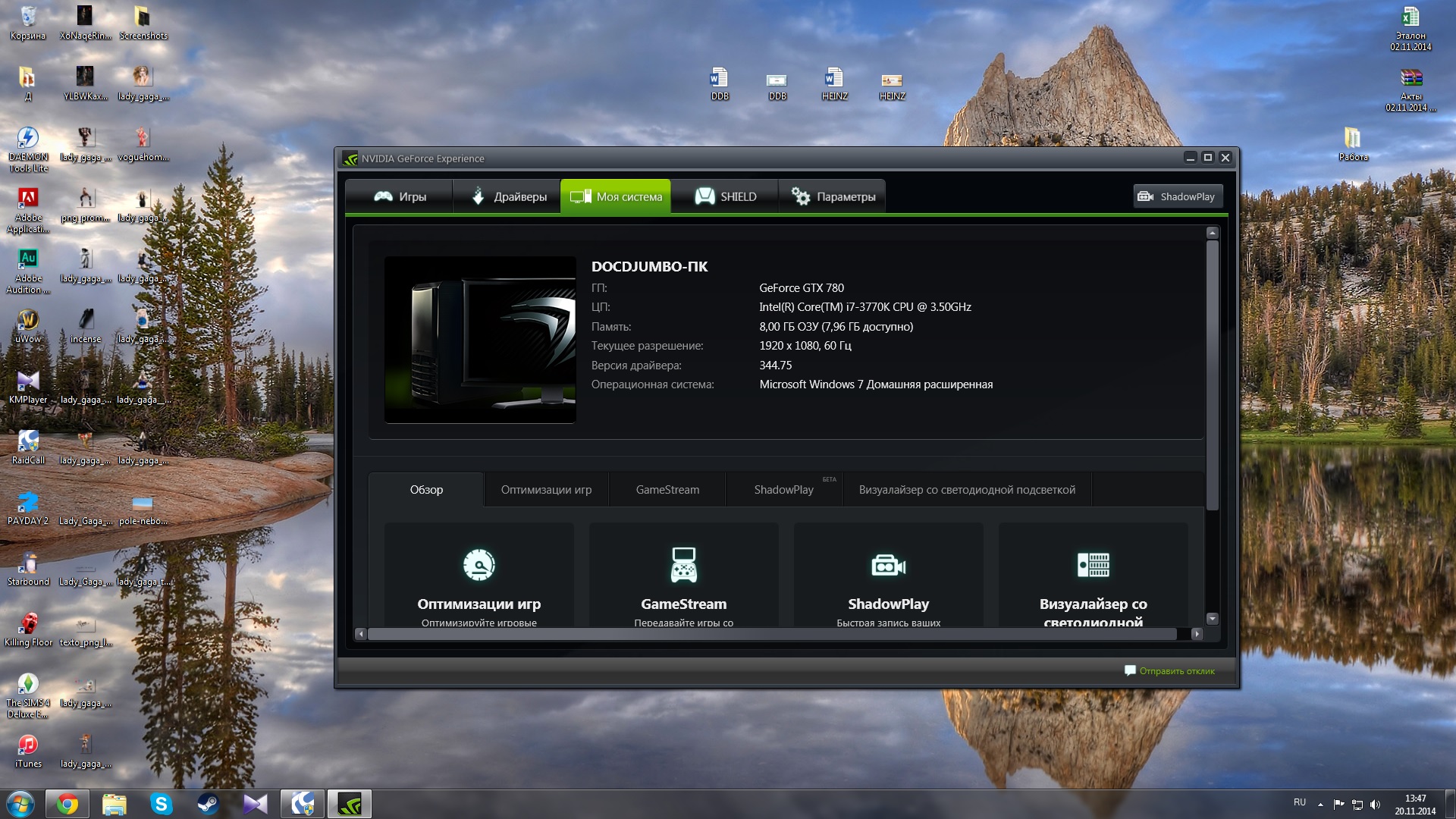Image resolution: width=1456 pixels, height=819 pixels.
Task: Click the volume speaker tray icon
Action: click(x=1375, y=804)
